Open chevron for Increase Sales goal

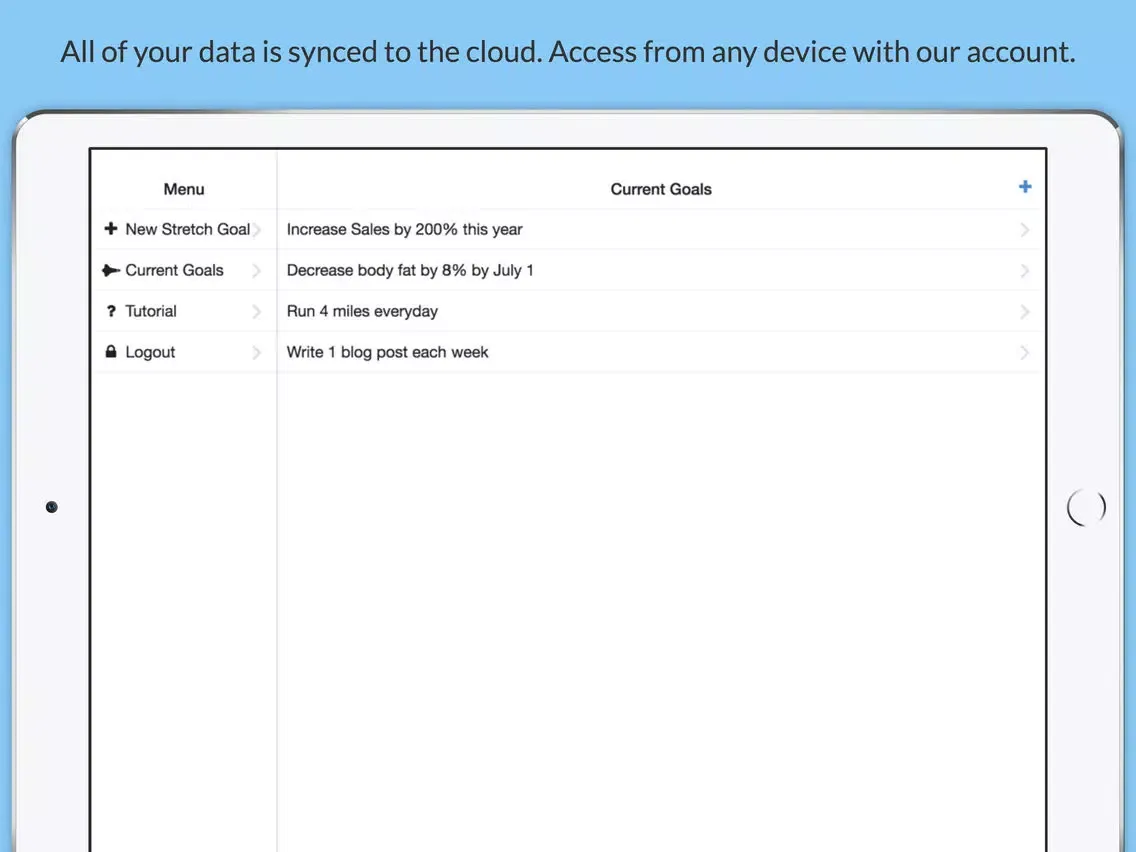pos(1024,230)
